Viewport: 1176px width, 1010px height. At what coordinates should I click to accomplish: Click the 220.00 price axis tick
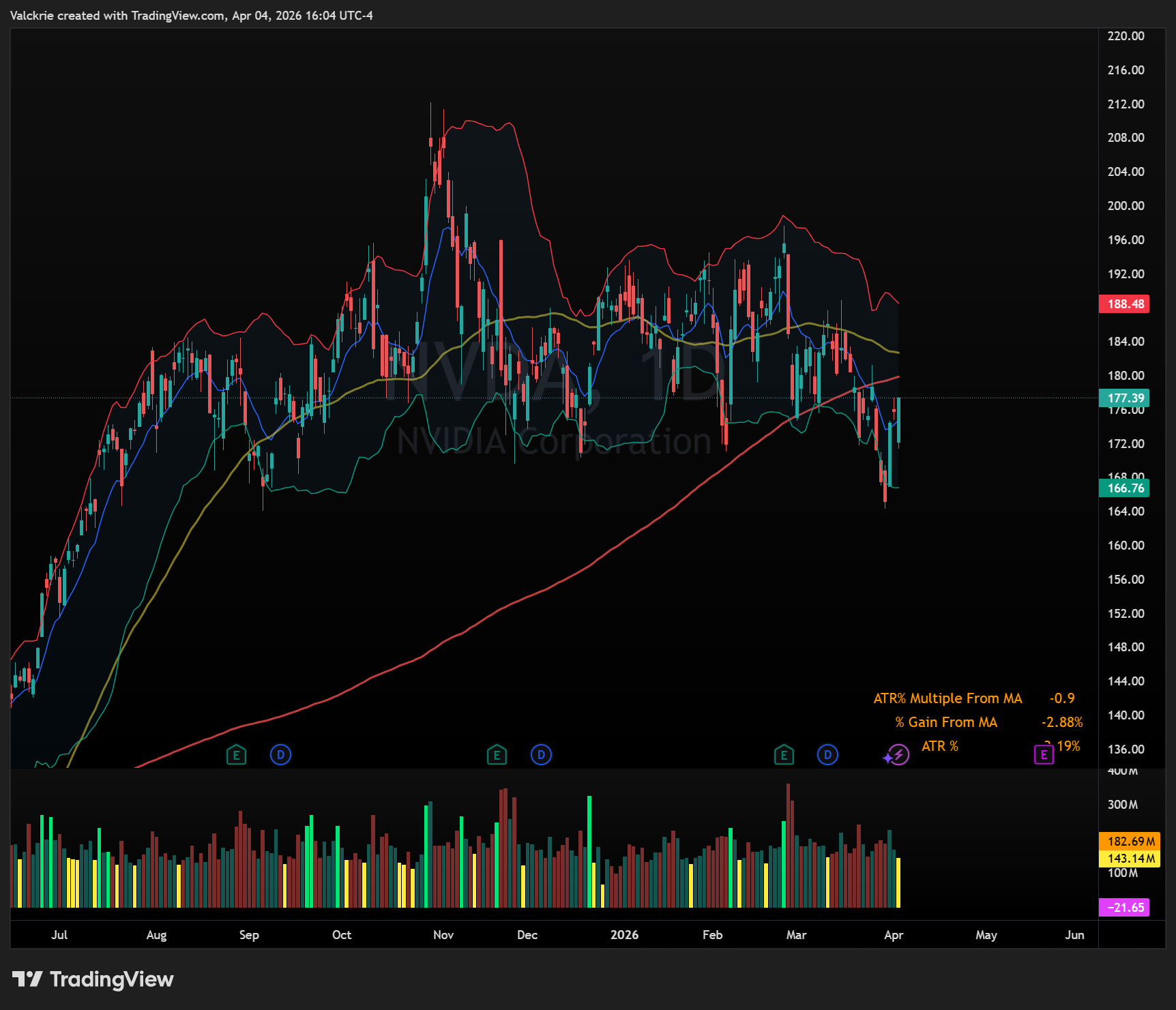(1126, 36)
